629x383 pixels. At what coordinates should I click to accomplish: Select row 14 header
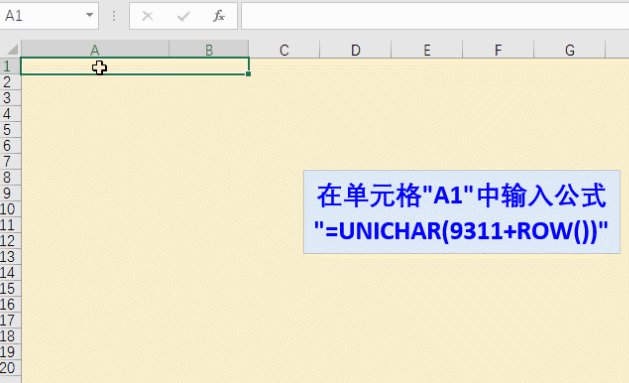click(10, 273)
